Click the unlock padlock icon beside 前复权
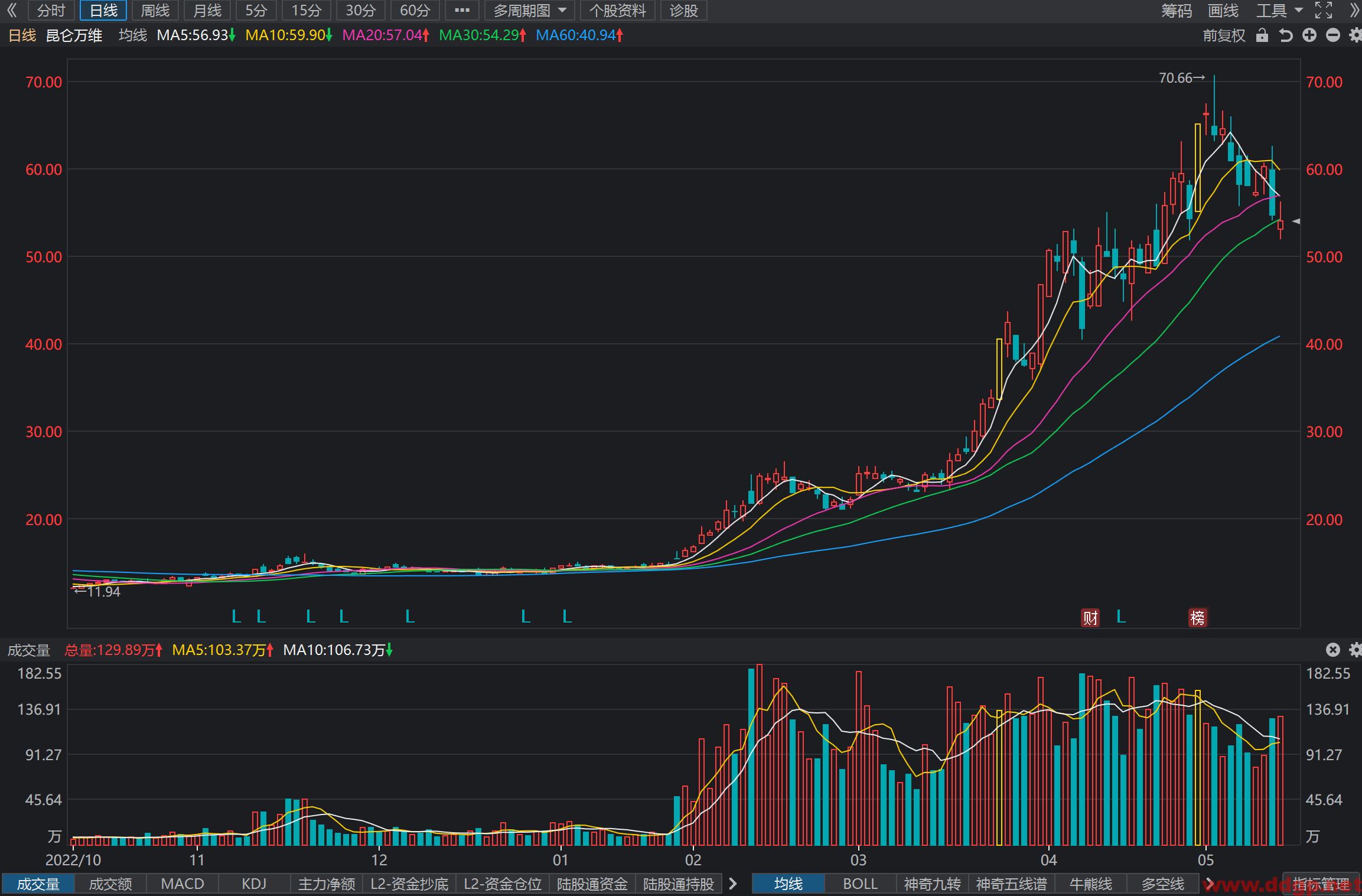Image resolution: width=1362 pixels, height=896 pixels. click(x=1262, y=35)
